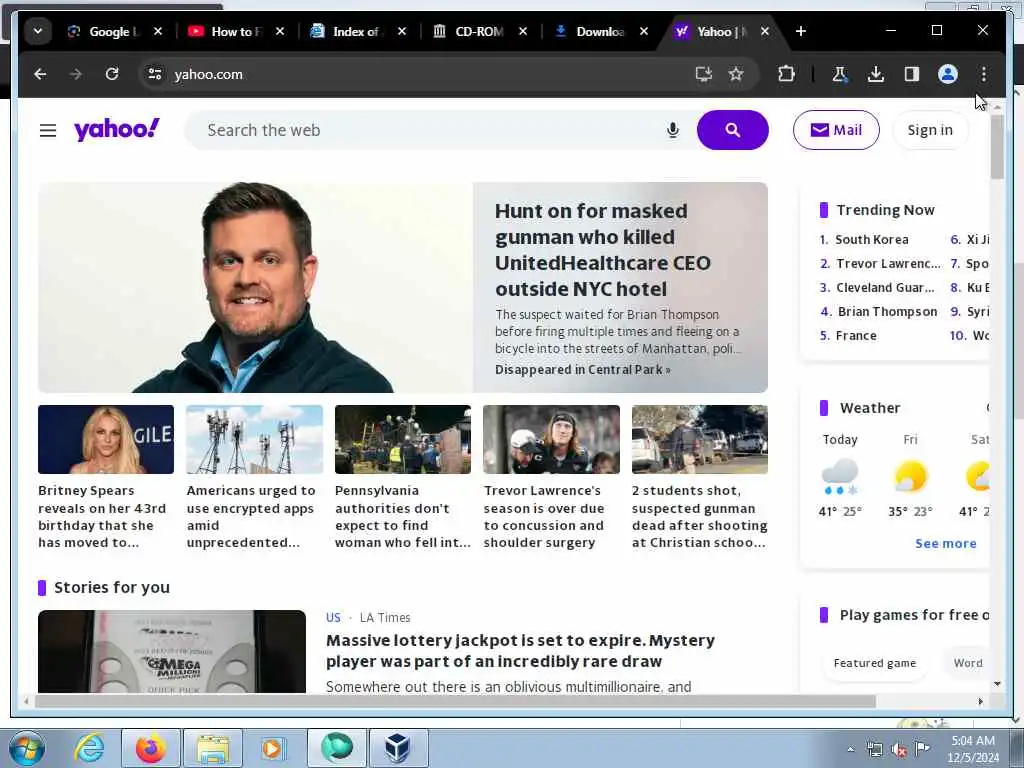Image resolution: width=1024 pixels, height=768 pixels.
Task: Open Yahoo Mail button
Action: click(x=836, y=130)
